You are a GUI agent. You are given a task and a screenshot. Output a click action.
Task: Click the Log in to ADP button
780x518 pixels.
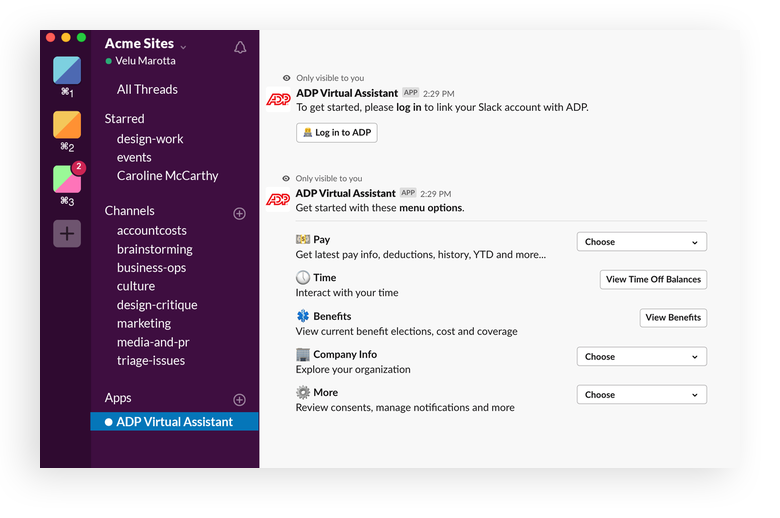[336, 133]
